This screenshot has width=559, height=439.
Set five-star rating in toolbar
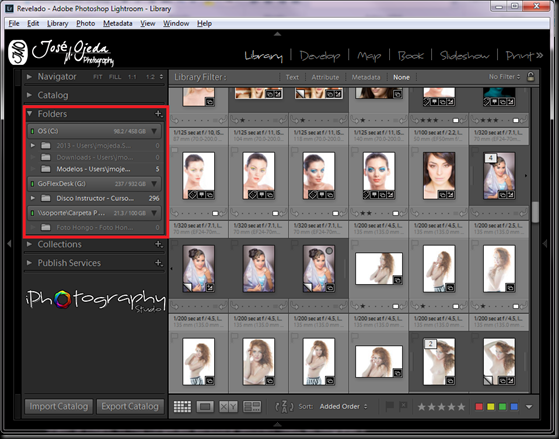[x=461, y=407]
